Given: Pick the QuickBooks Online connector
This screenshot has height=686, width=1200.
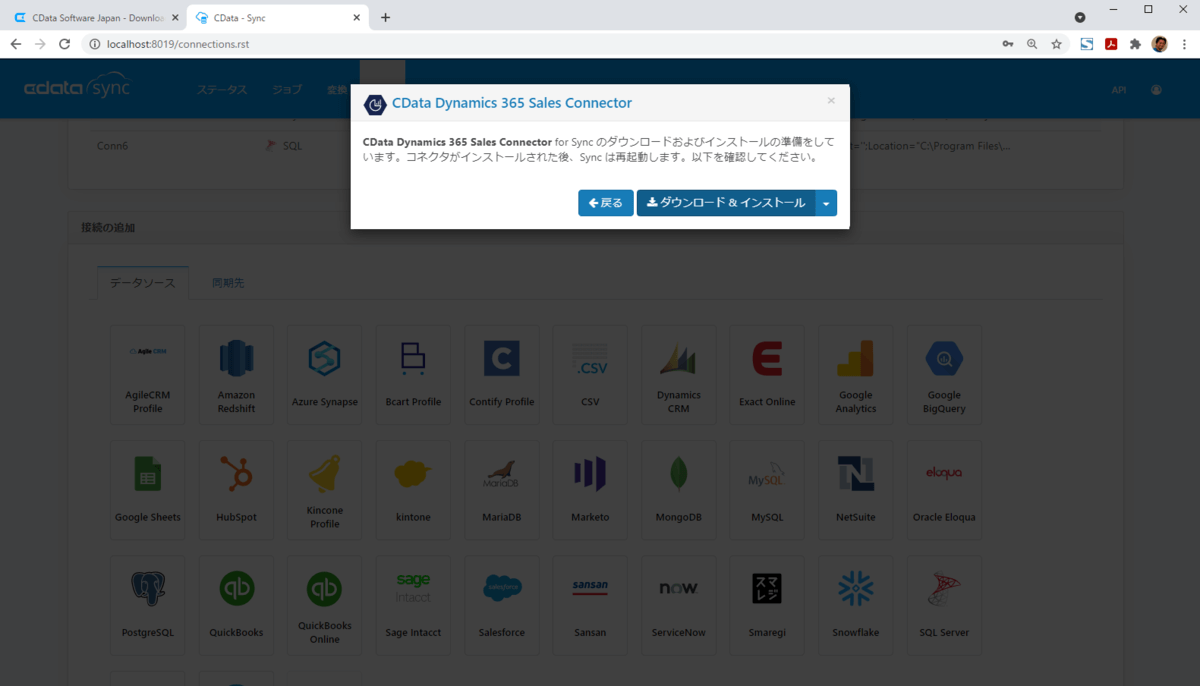Looking at the screenshot, I should coord(325,605).
